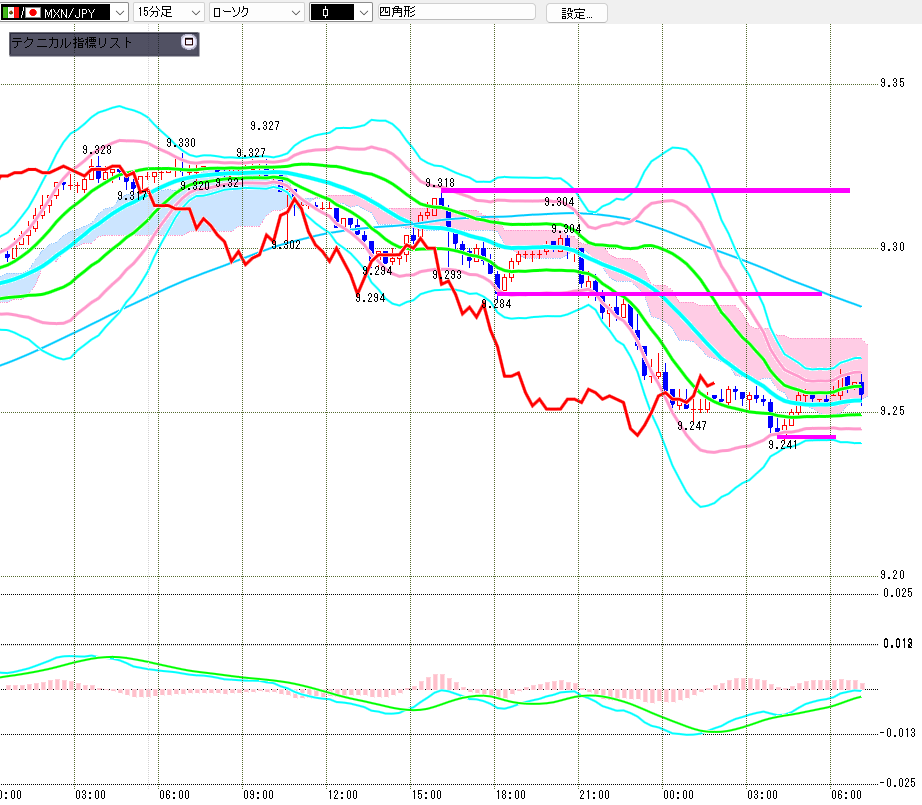922x805 pixels.
Task: Click the 9.20 price axis value
Action: pos(893,575)
